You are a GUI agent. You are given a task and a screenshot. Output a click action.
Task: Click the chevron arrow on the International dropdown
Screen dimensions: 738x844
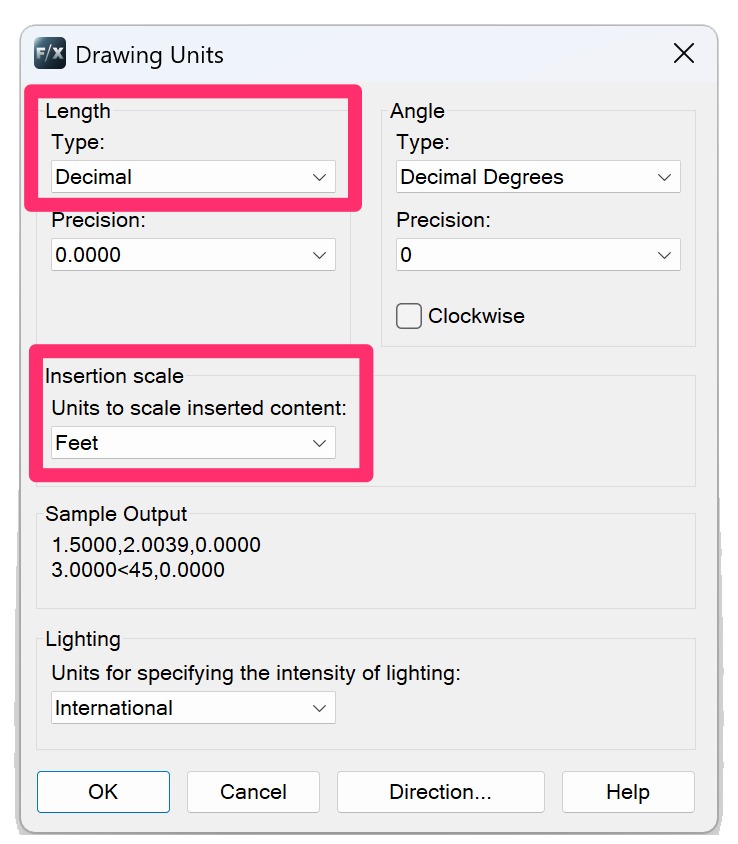pyautogui.click(x=319, y=708)
